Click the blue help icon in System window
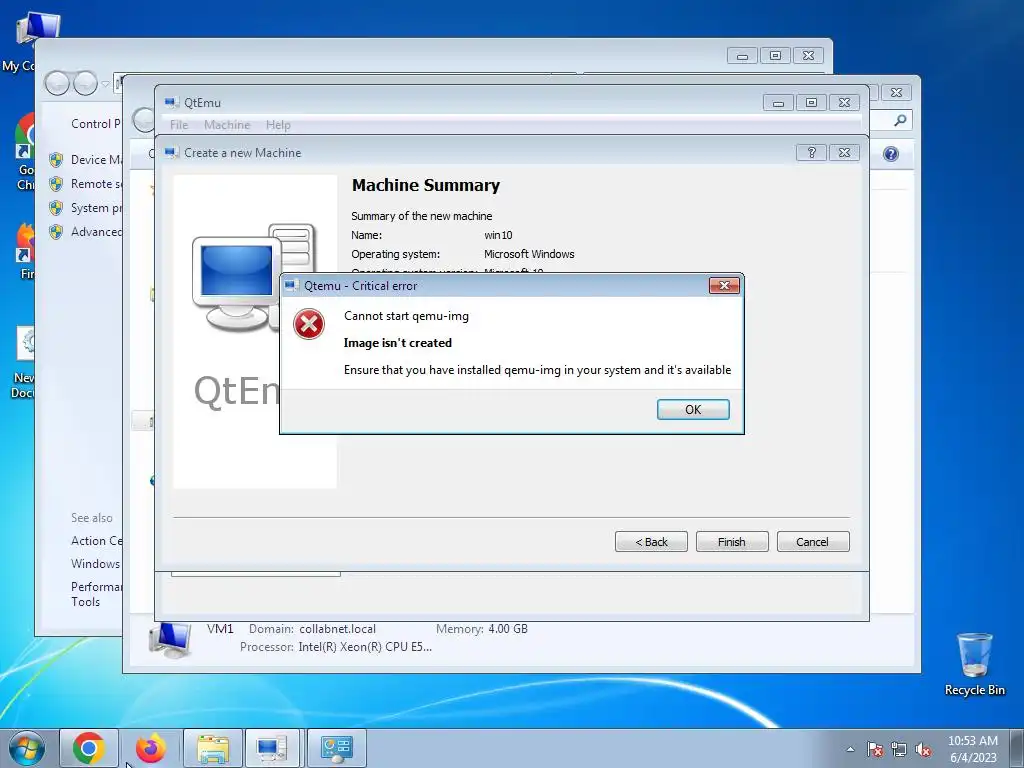Viewport: 1024px width, 768px height. (891, 153)
